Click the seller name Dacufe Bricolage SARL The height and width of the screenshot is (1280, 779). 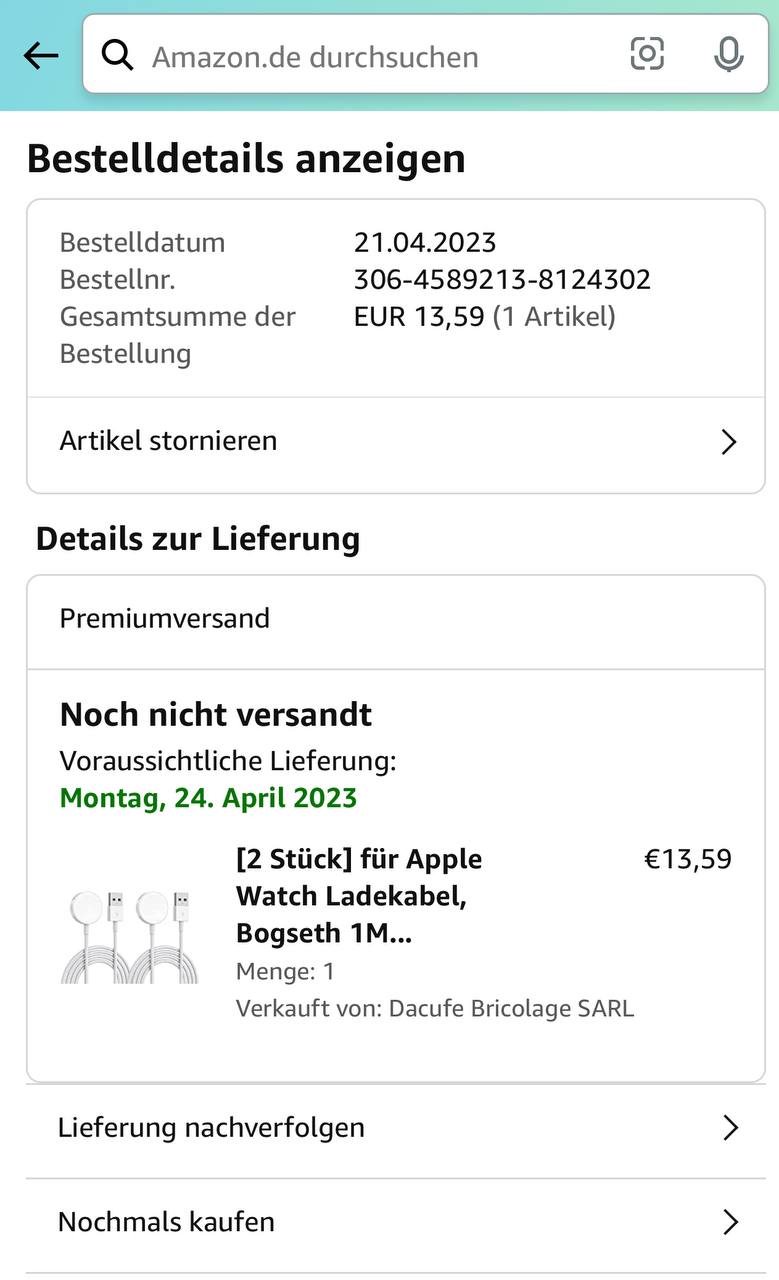coord(511,1008)
